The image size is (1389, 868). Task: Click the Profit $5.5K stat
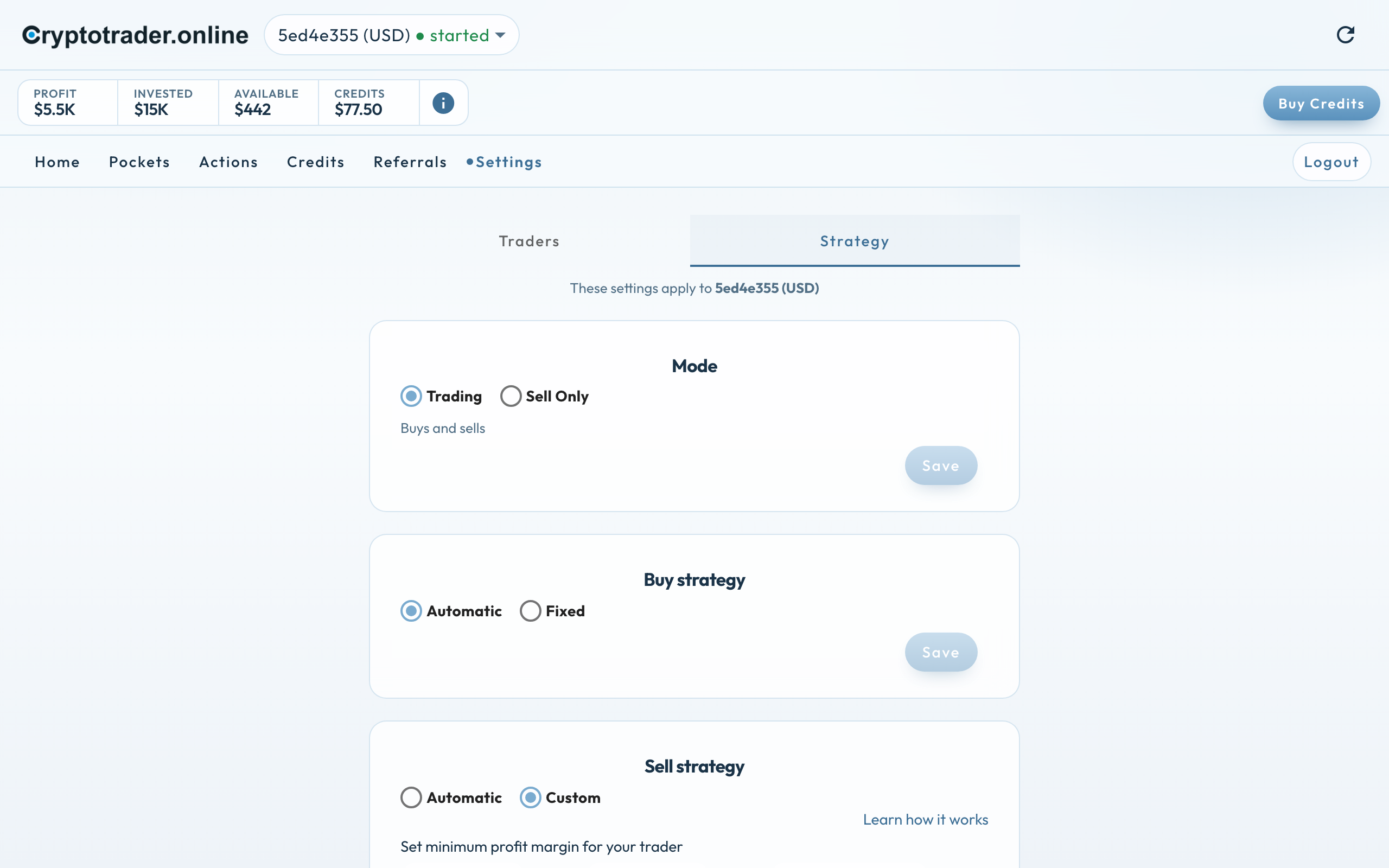point(68,103)
